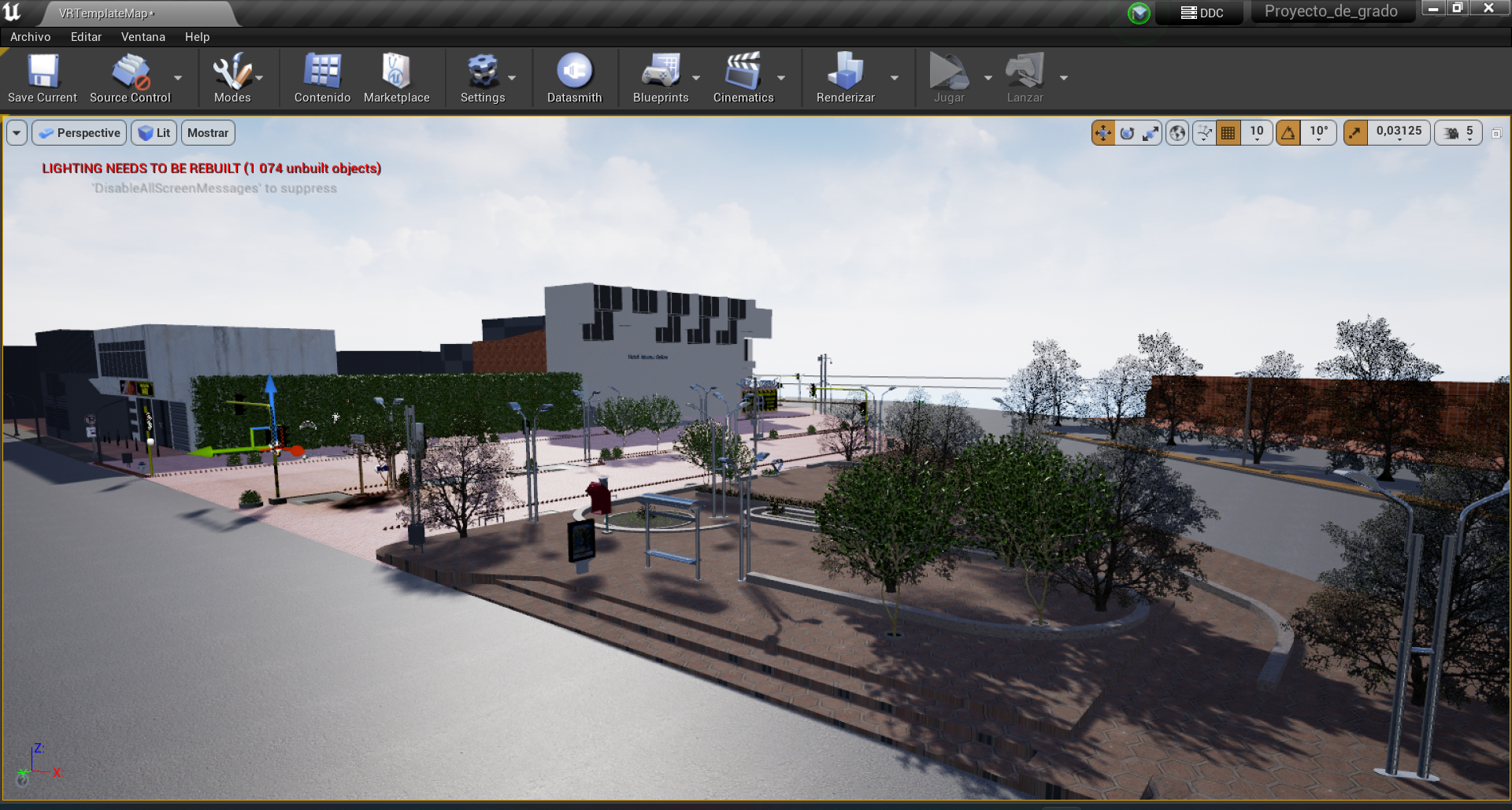The width and height of the screenshot is (1512, 810).
Task: Expand the viewport options arrow menu
Action: click(x=17, y=133)
